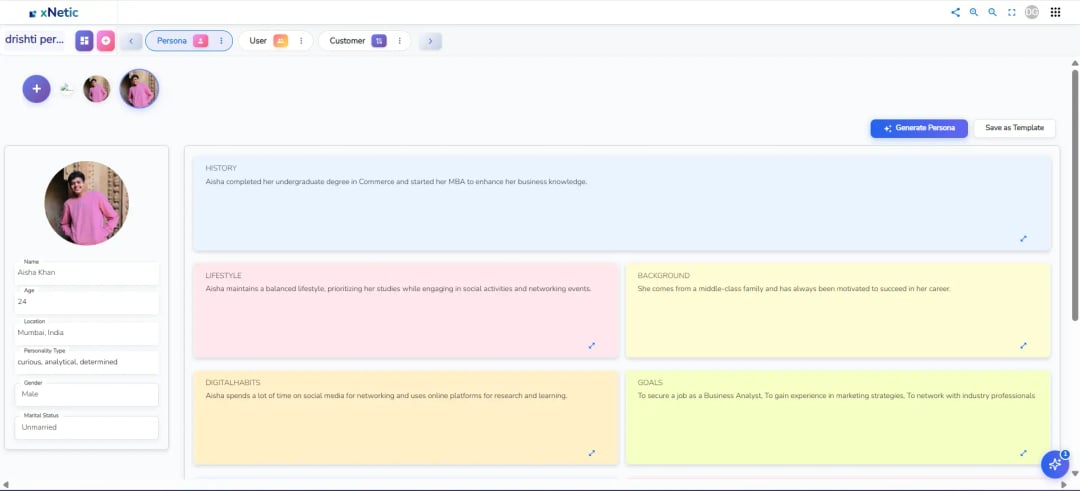1080x491 pixels.
Task: Expand the Lifestyle card
Action: (591, 346)
